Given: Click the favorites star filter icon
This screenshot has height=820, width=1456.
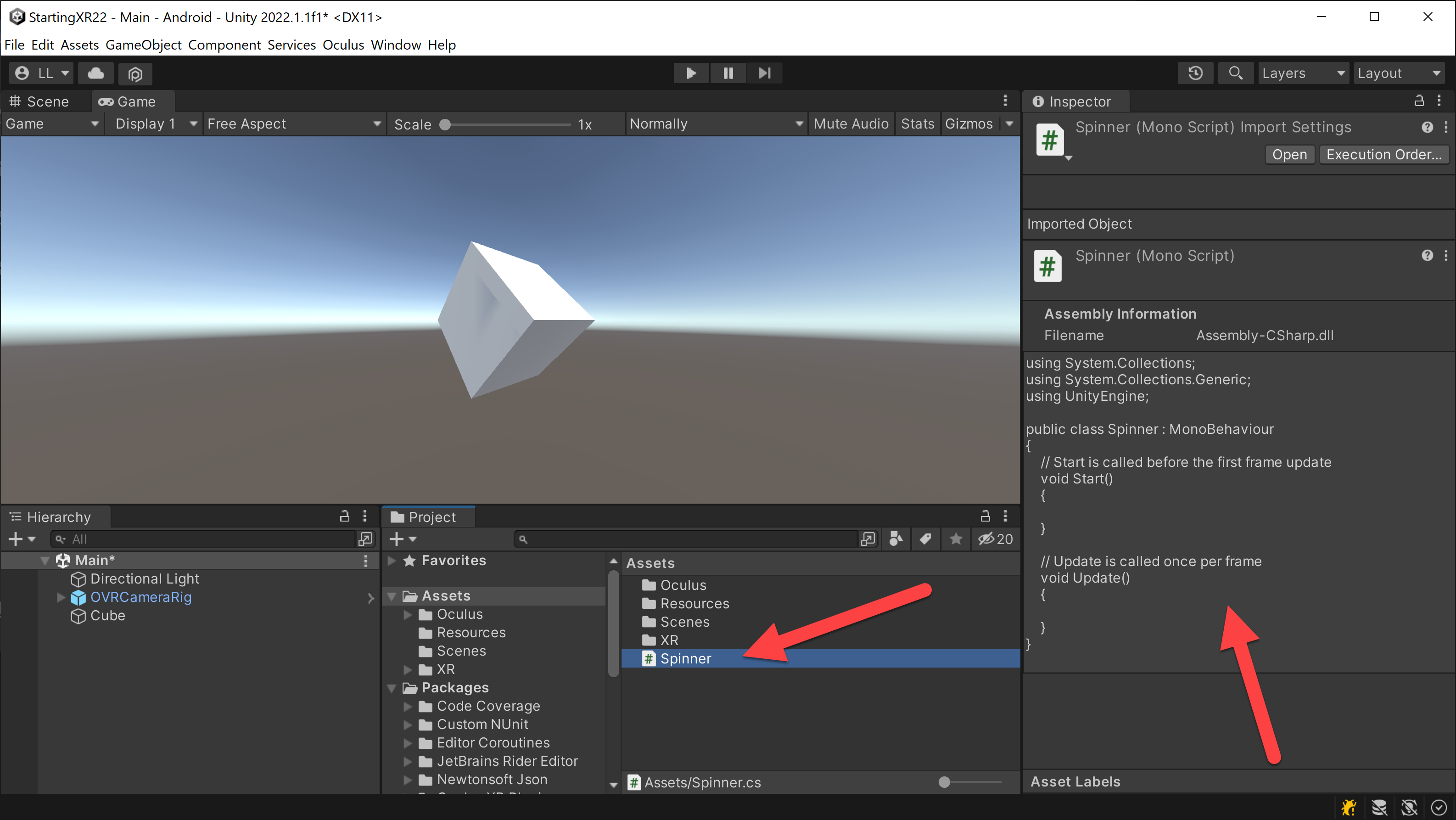Looking at the screenshot, I should pyautogui.click(x=956, y=539).
